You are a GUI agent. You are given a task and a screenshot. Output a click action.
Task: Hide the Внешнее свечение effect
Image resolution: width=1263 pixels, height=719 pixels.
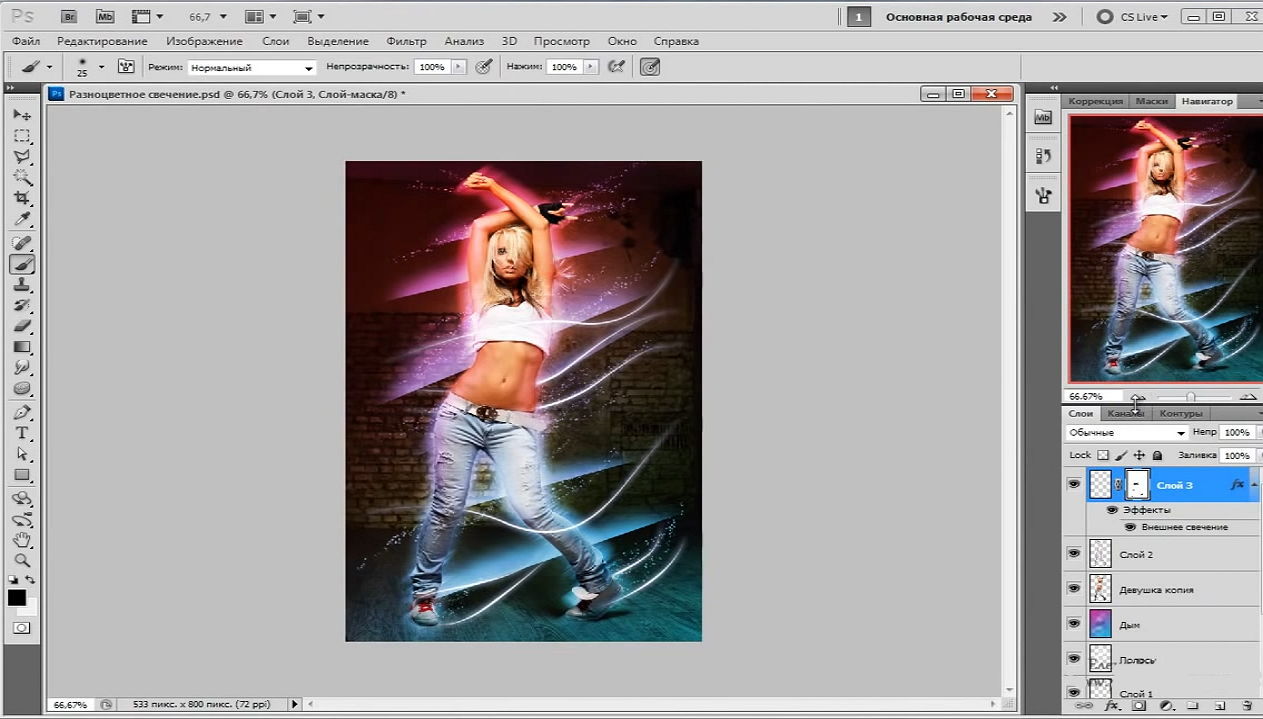(1130, 527)
